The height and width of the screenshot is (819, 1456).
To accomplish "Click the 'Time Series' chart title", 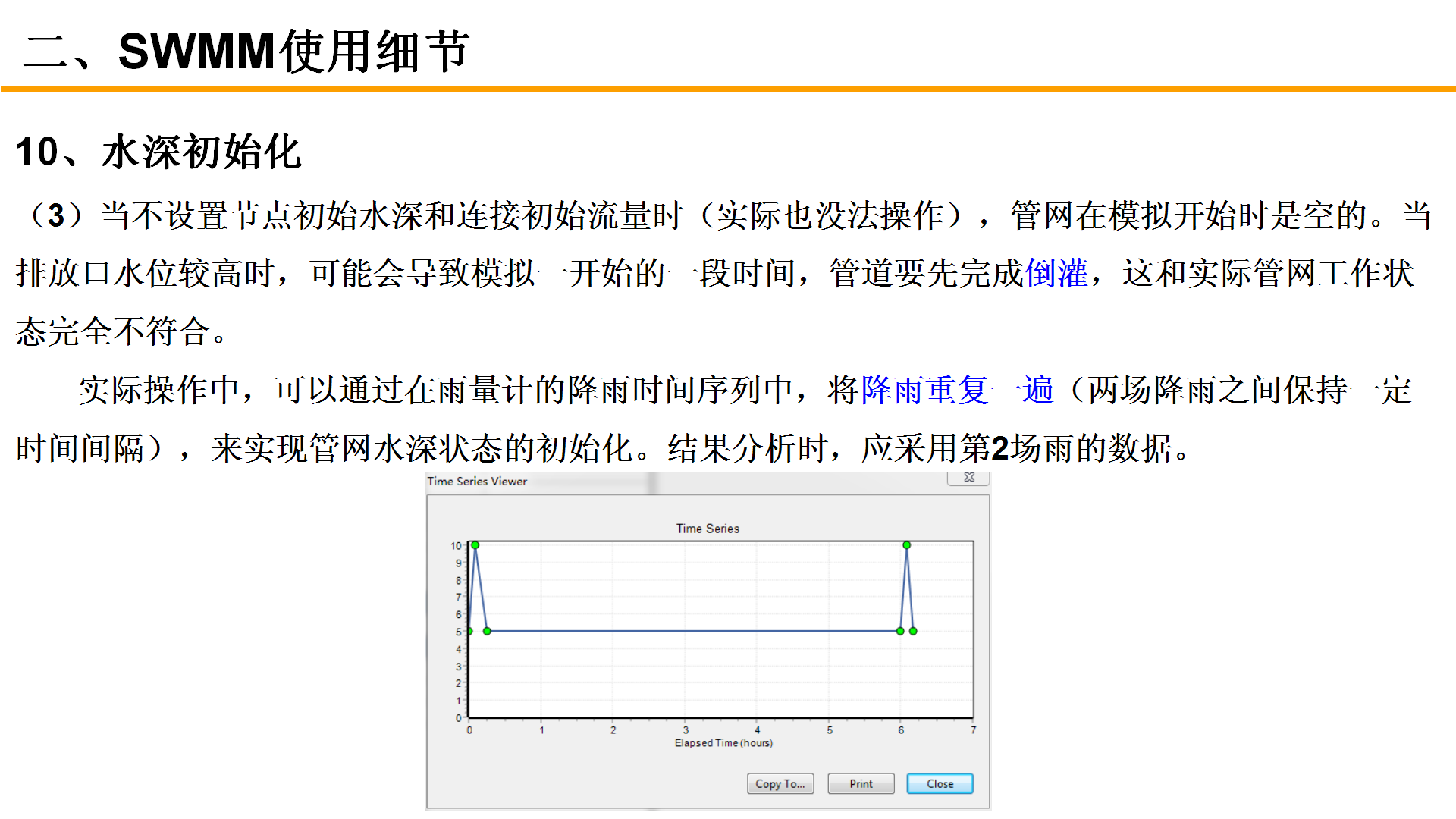I will click(x=707, y=529).
